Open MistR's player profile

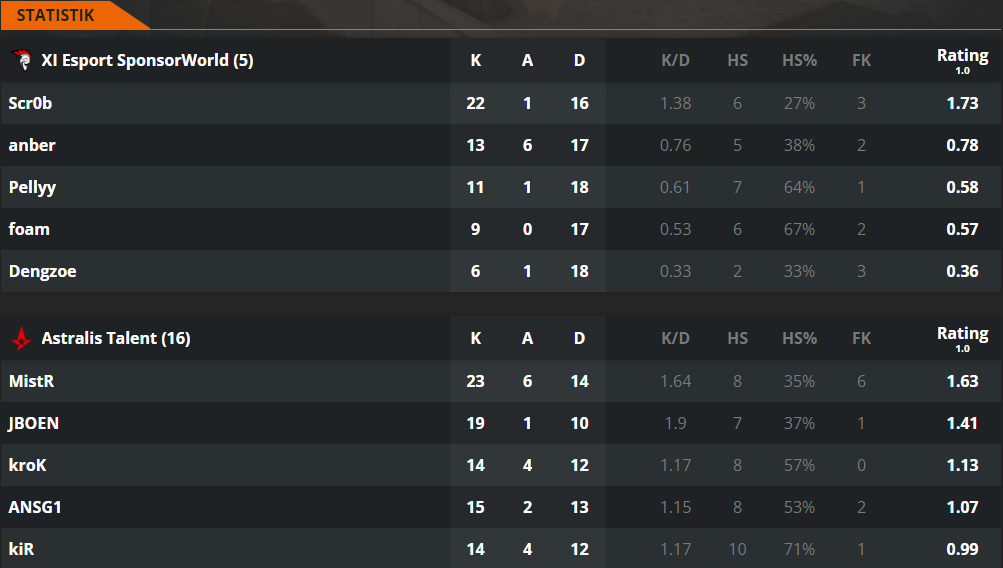30,381
